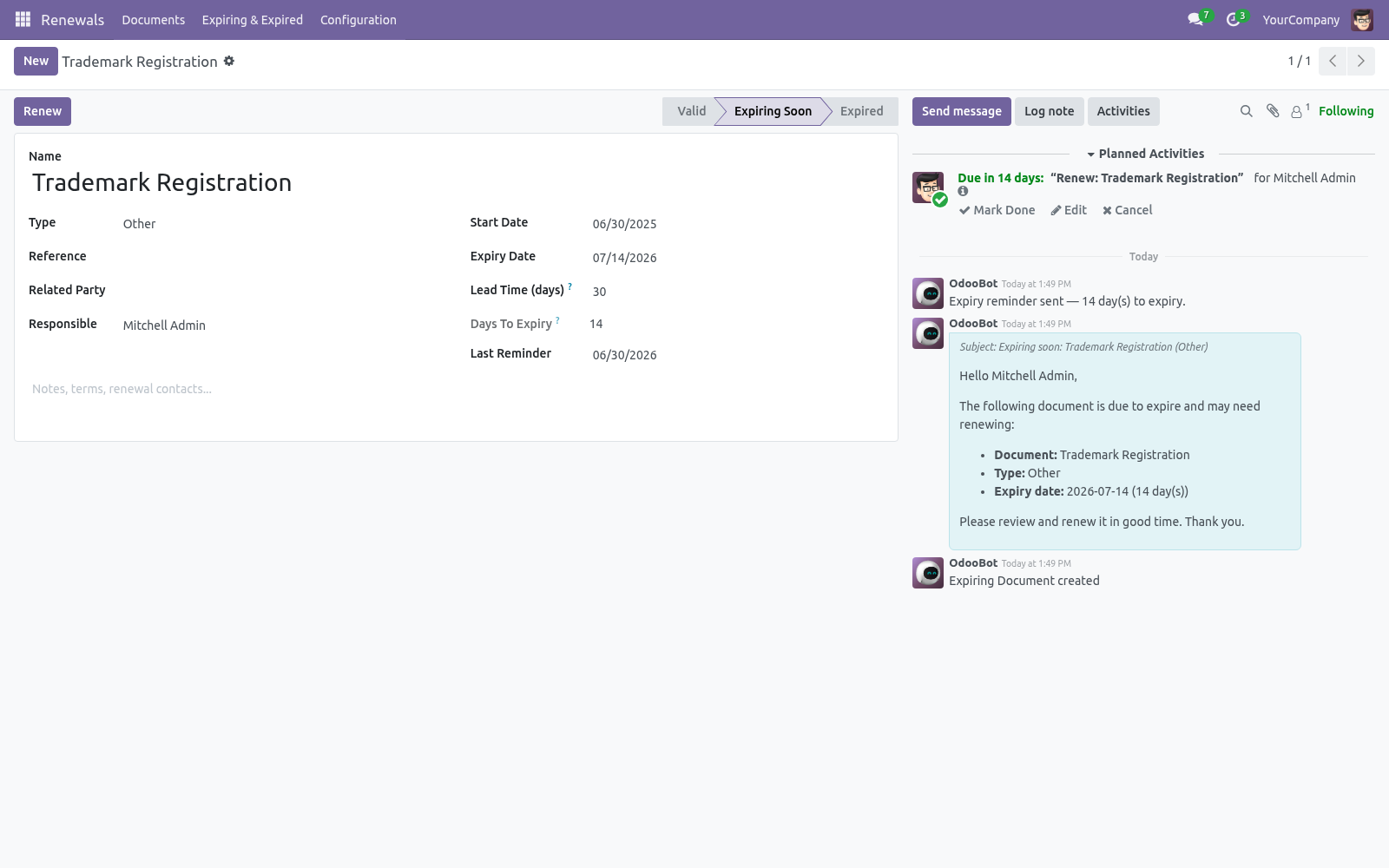Mark the renew activity done
Image resolution: width=1389 pixels, height=868 pixels.
[997, 210]
